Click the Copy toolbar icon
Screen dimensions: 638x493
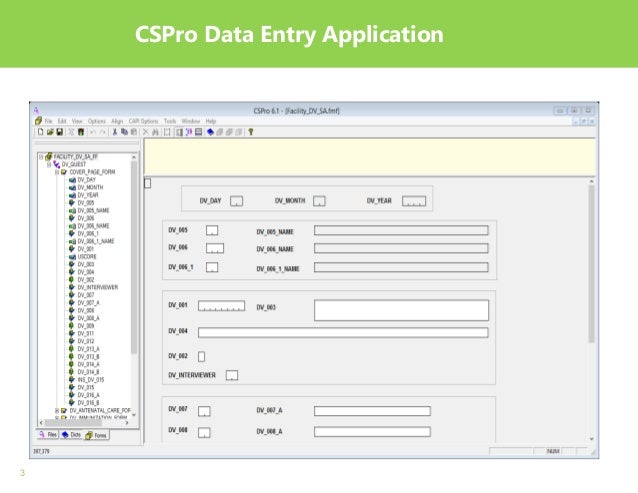[124, 132]
